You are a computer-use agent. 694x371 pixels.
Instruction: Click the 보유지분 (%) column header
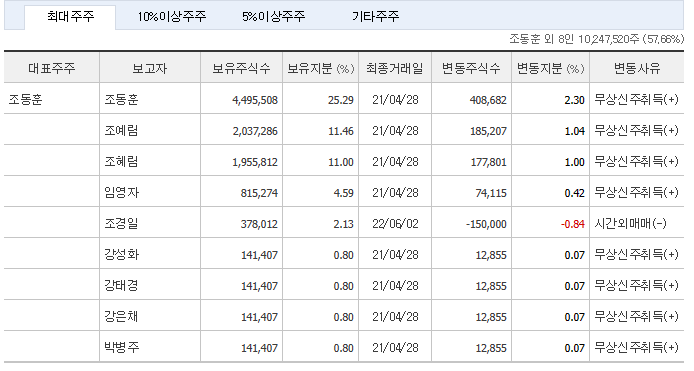[320, 68]
